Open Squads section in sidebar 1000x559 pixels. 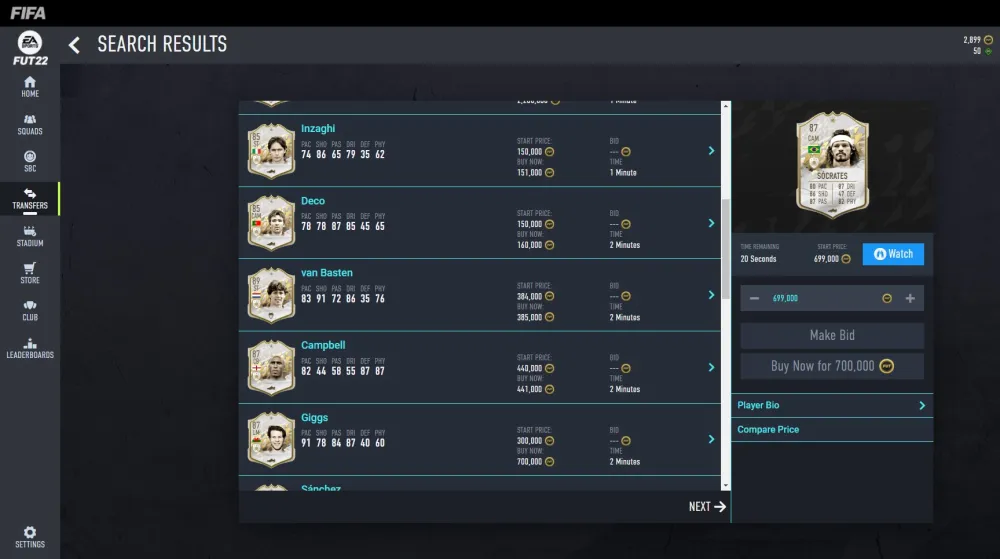(x=30, y=124)
